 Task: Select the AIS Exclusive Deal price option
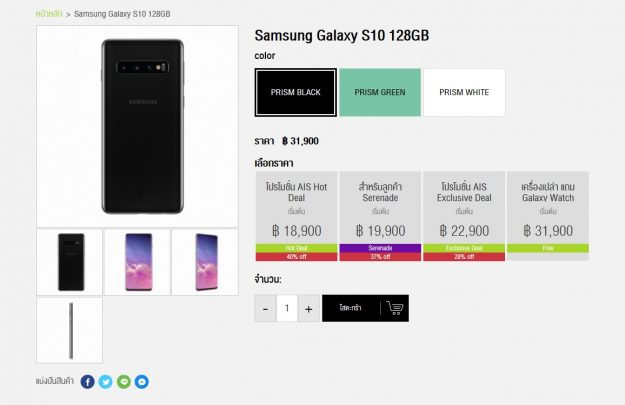pos(464,216)
